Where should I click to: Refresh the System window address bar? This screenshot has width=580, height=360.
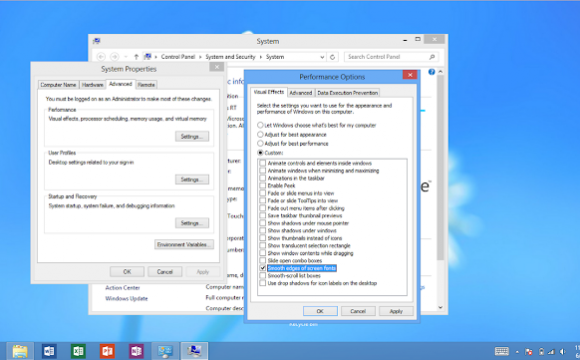(332, 57)
